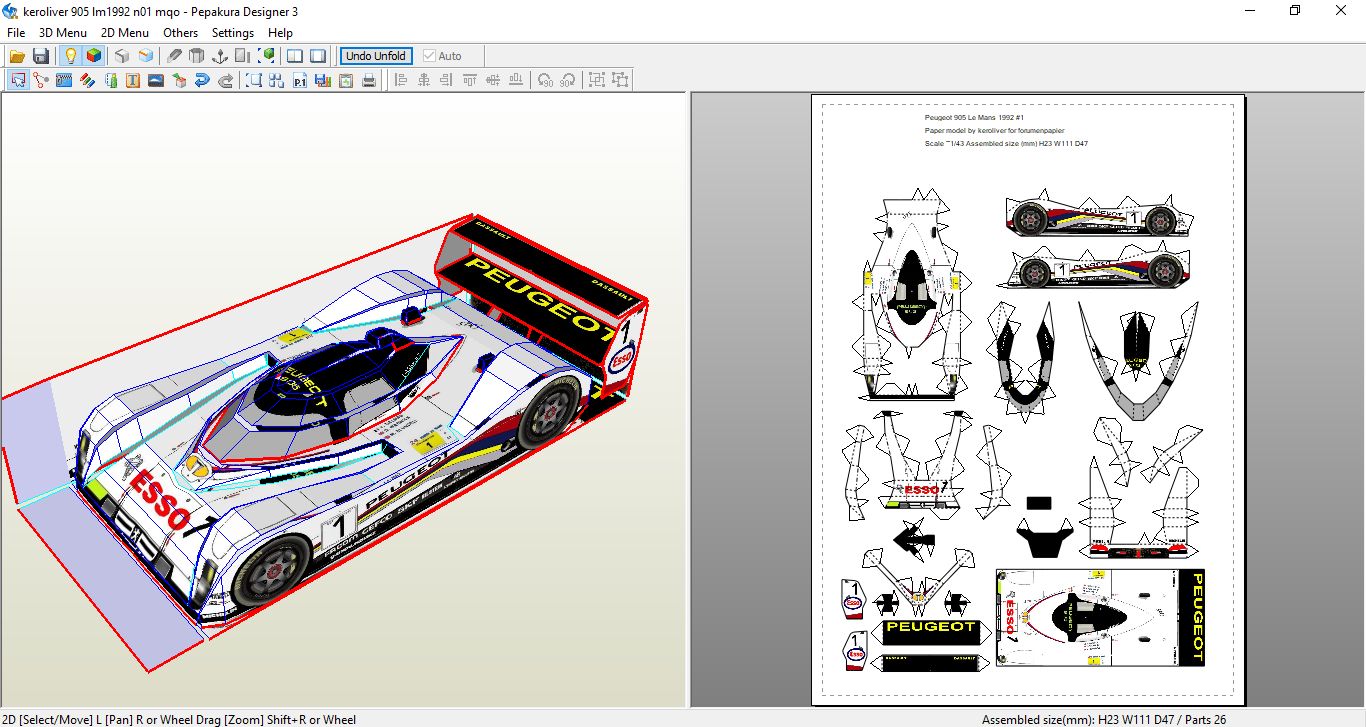Click the vertical PEUGEOT strip part in the 2D layout

tap(1194, 617)
